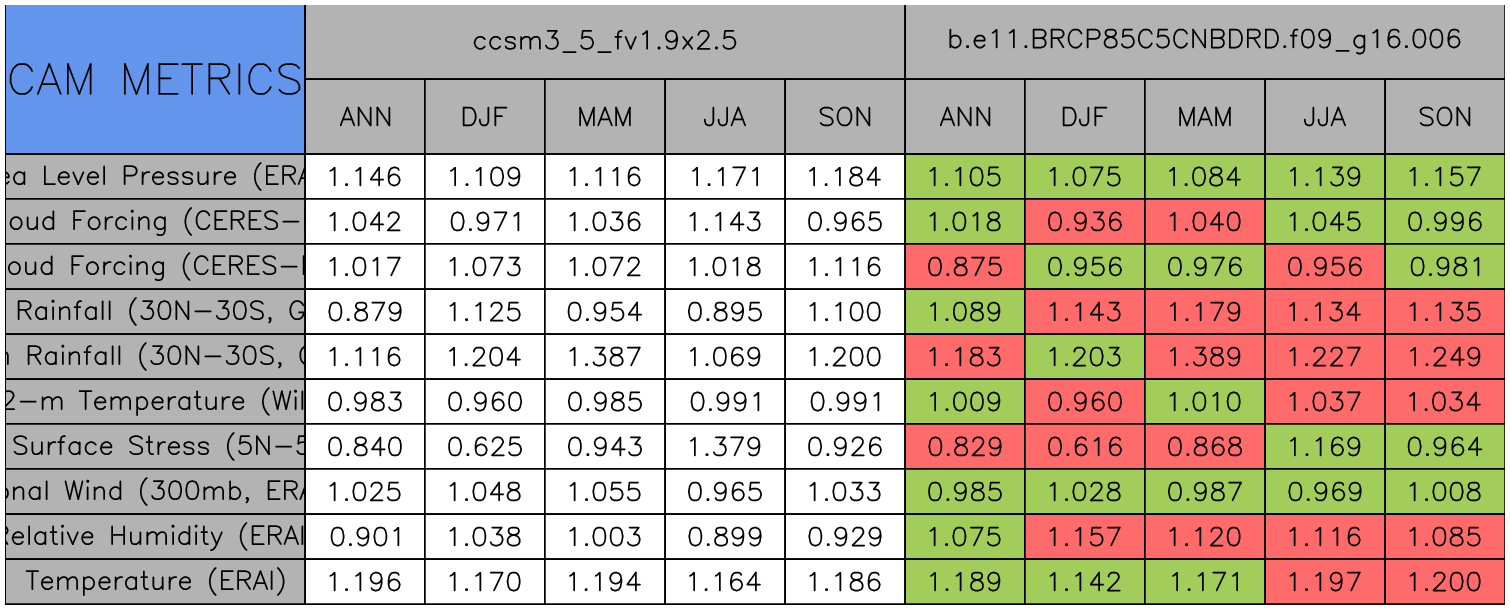Click MAM column header under ccsm3_5_fv1.9x2.5

coord(605,117)
